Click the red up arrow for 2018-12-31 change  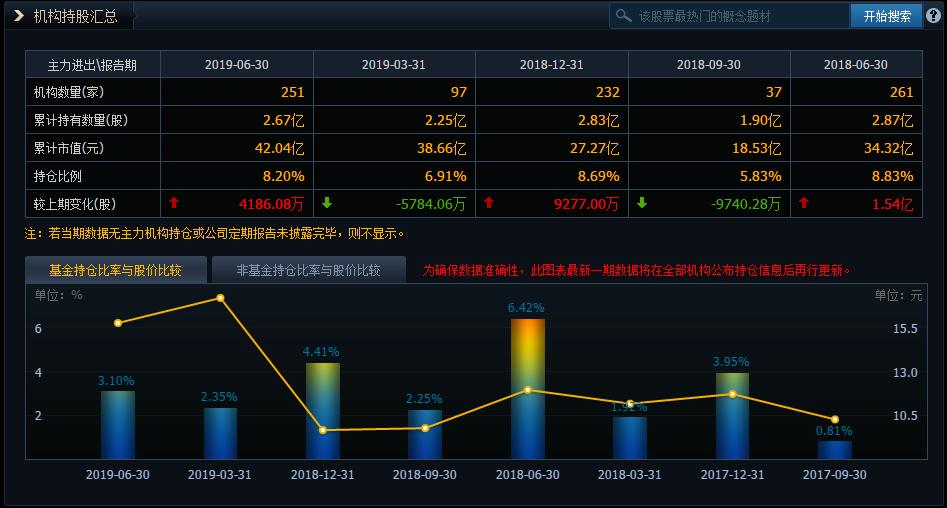click(489, 203)
